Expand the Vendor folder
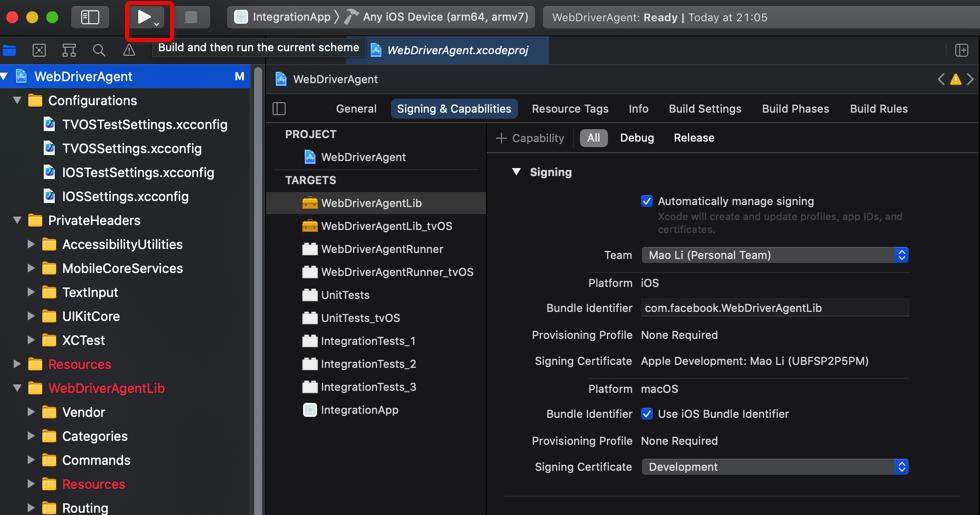Image resolution: width=980 pixels, height=515 pixels. pyautogui.click(x=31, y=412)
